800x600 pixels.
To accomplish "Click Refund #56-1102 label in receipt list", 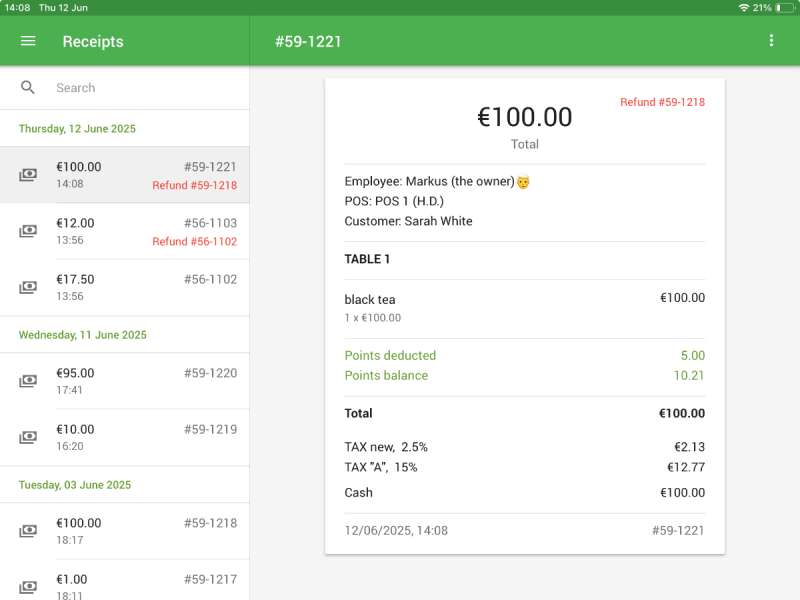I will [194, 241].
